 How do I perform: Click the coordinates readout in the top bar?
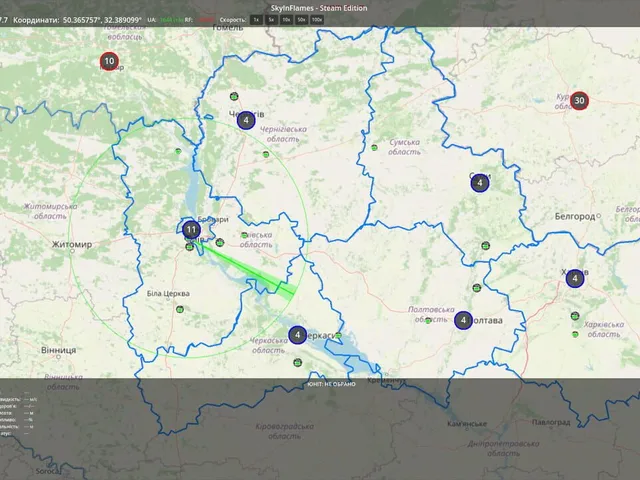click(78, 20)
